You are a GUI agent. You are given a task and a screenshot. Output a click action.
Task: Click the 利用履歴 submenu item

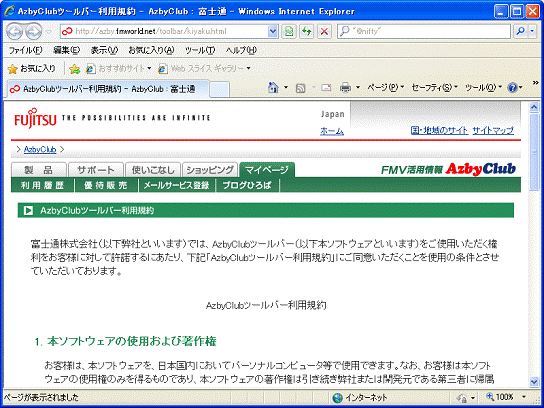(x=42, y=185)
